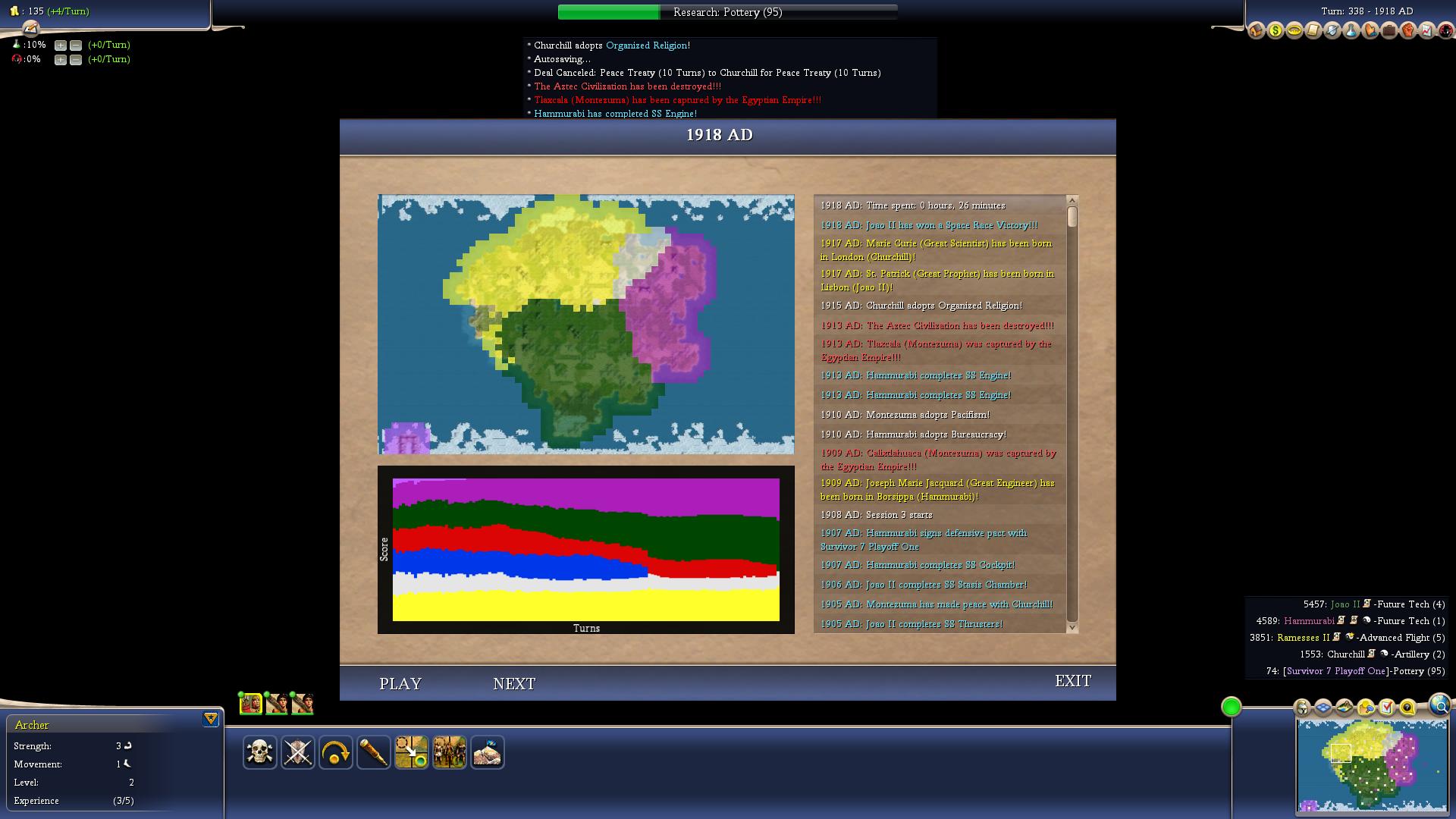
Task: Increase the research rate percentage
Action: [x=61, y=45]
